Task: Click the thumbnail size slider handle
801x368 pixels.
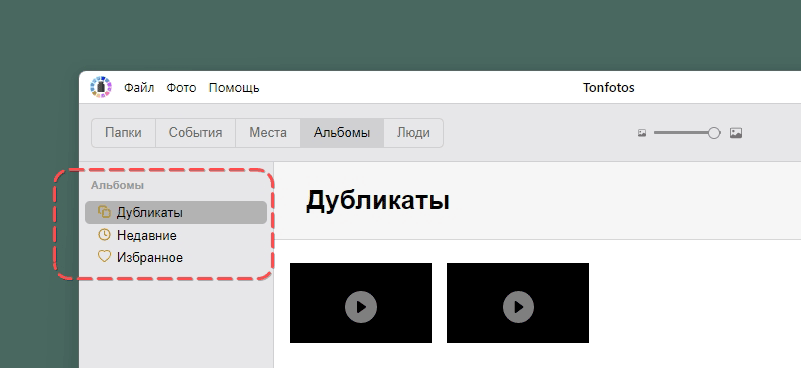Action: (714, 133)
